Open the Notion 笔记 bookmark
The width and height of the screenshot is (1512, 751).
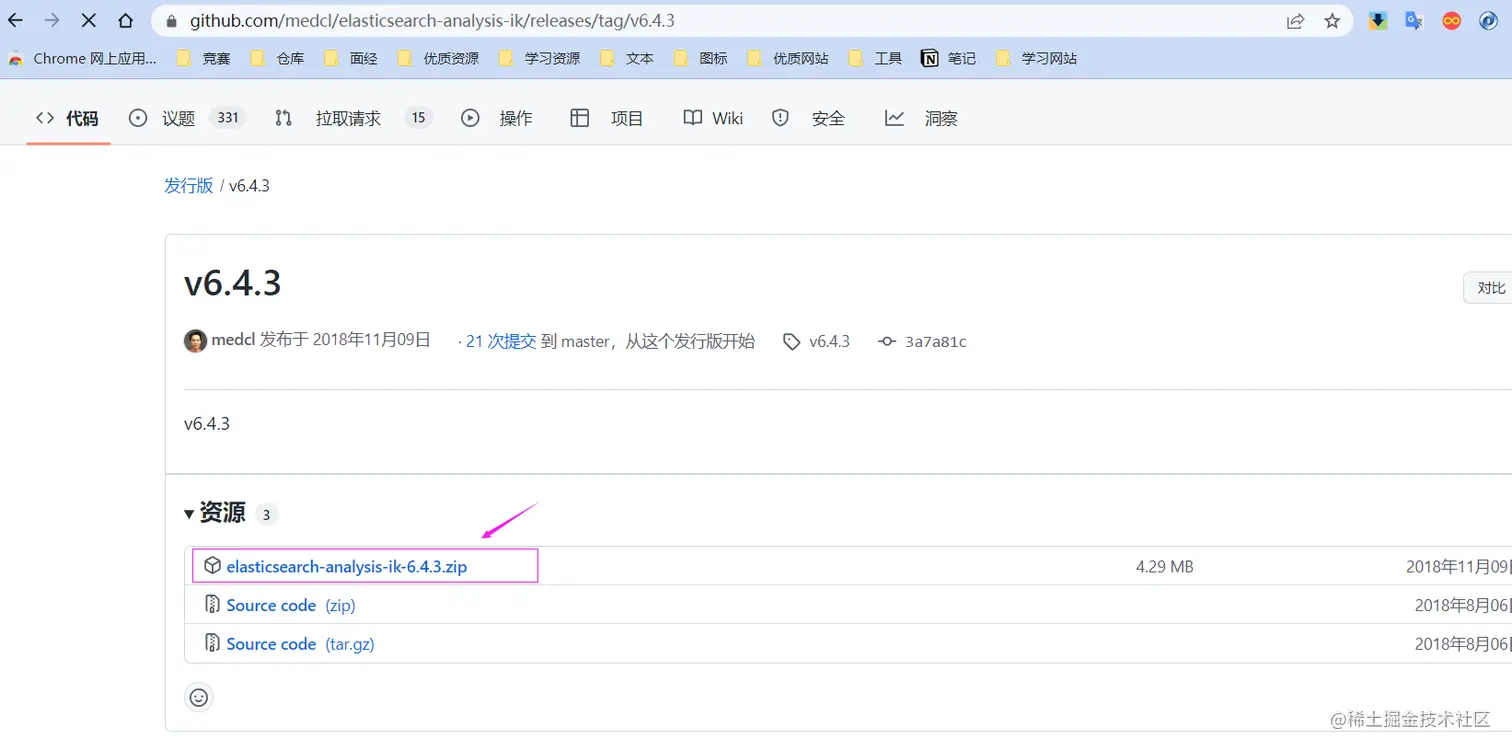tap(948, 59)
